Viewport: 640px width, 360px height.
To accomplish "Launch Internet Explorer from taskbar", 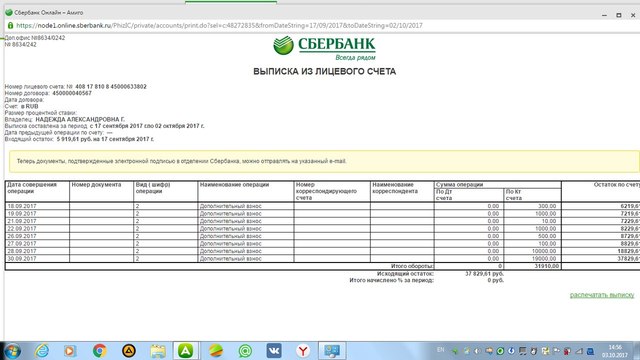I will pyautogui.click(x=41, y=351).
